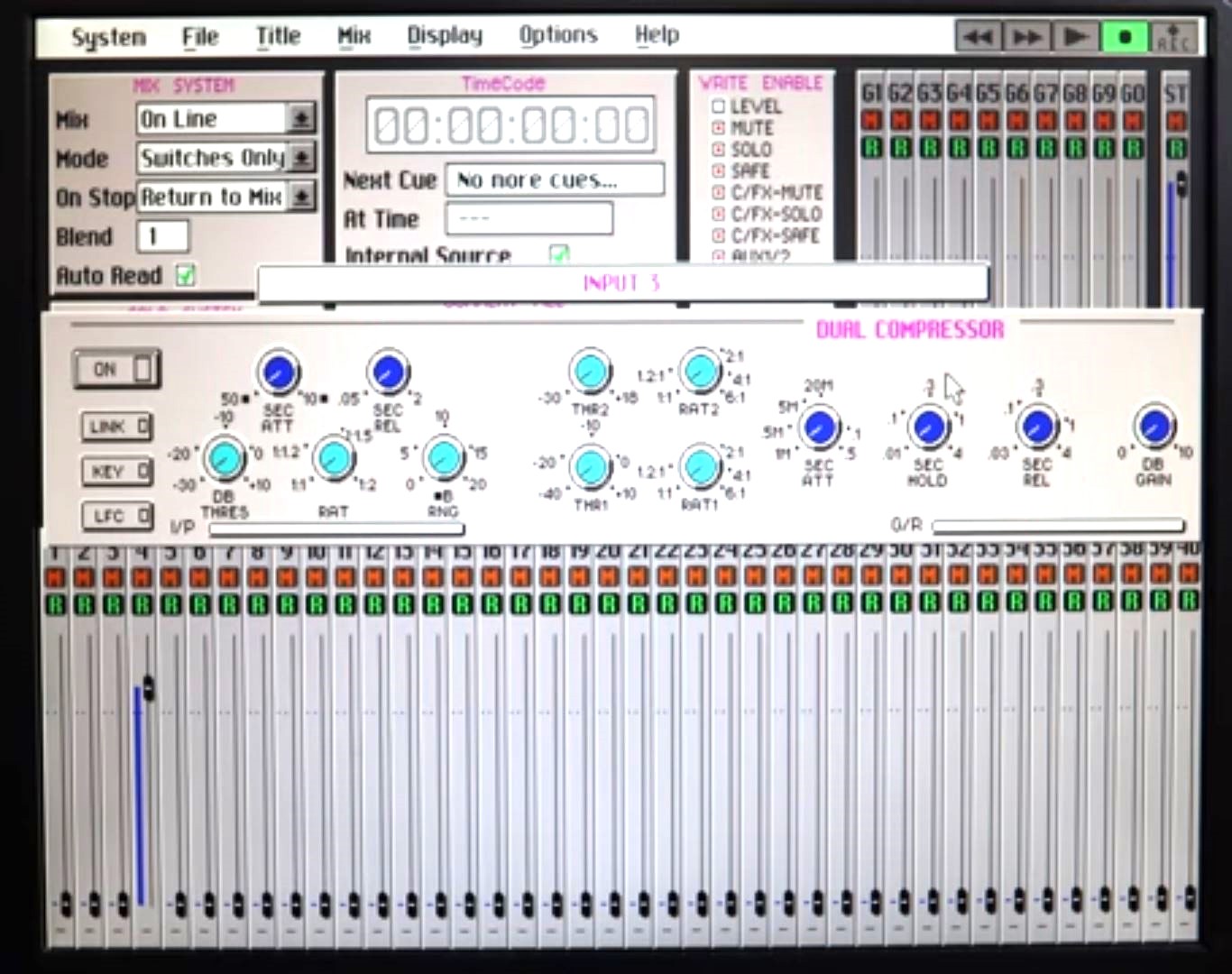1232x974 pixels.
Task: Click the Blend value field
Action: tap(162, 236)
